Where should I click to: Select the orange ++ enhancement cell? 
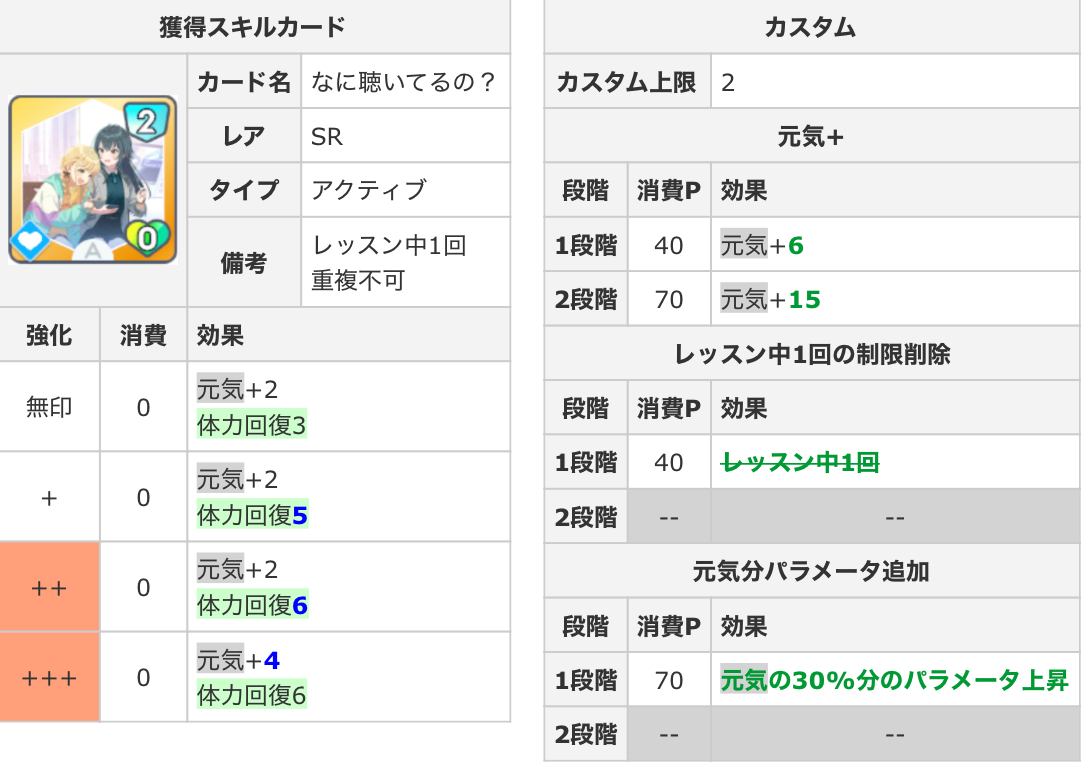pos(49,587)
